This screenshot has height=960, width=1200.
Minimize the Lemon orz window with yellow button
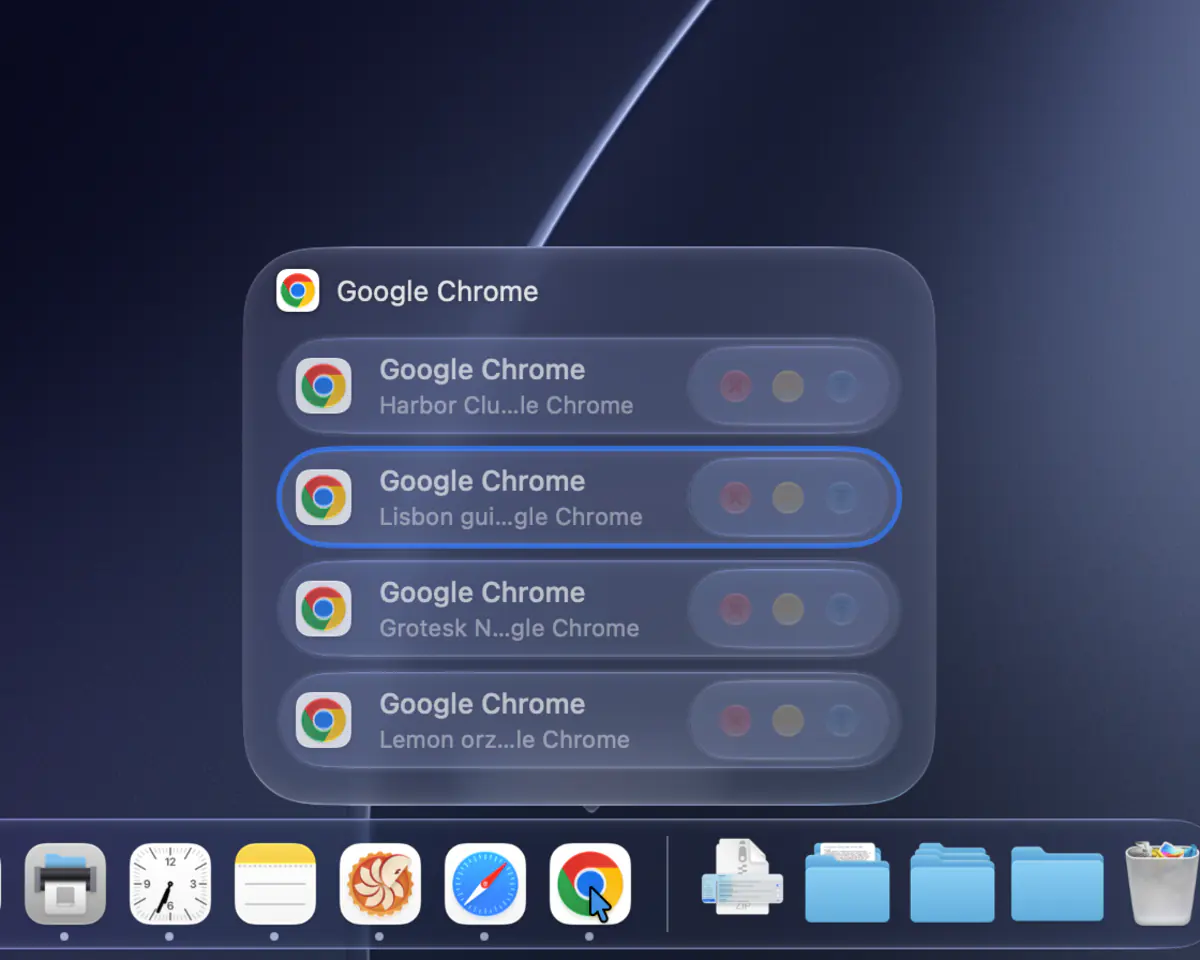click(x=788, y=720)
